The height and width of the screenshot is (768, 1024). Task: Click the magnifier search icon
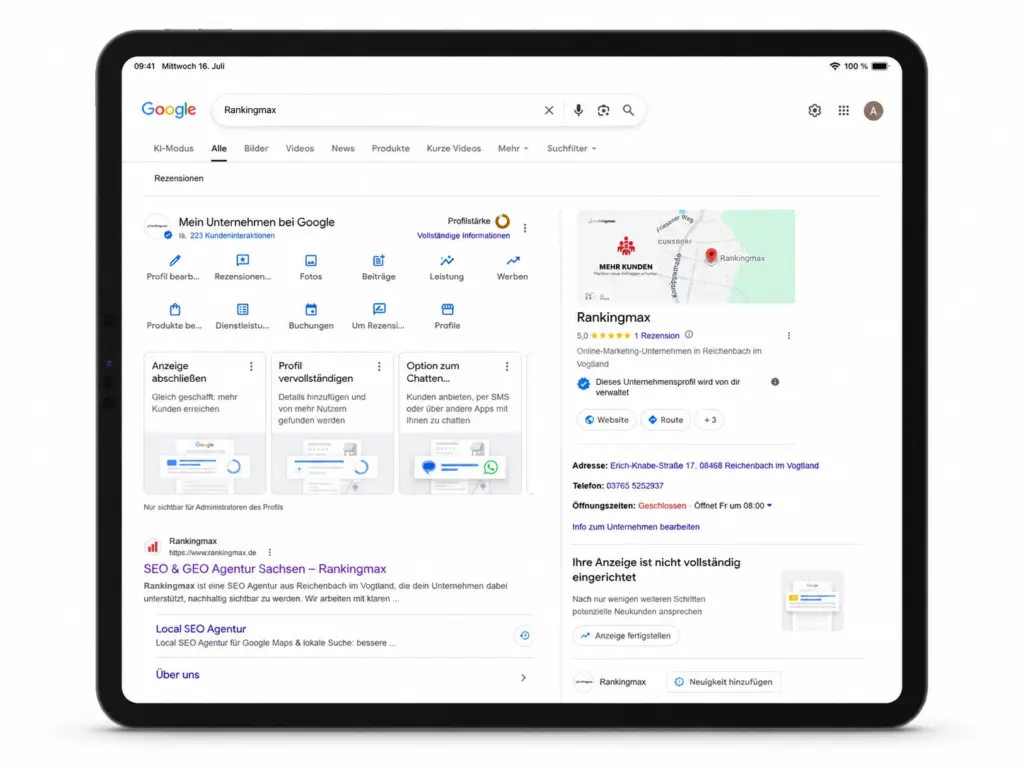628,110
